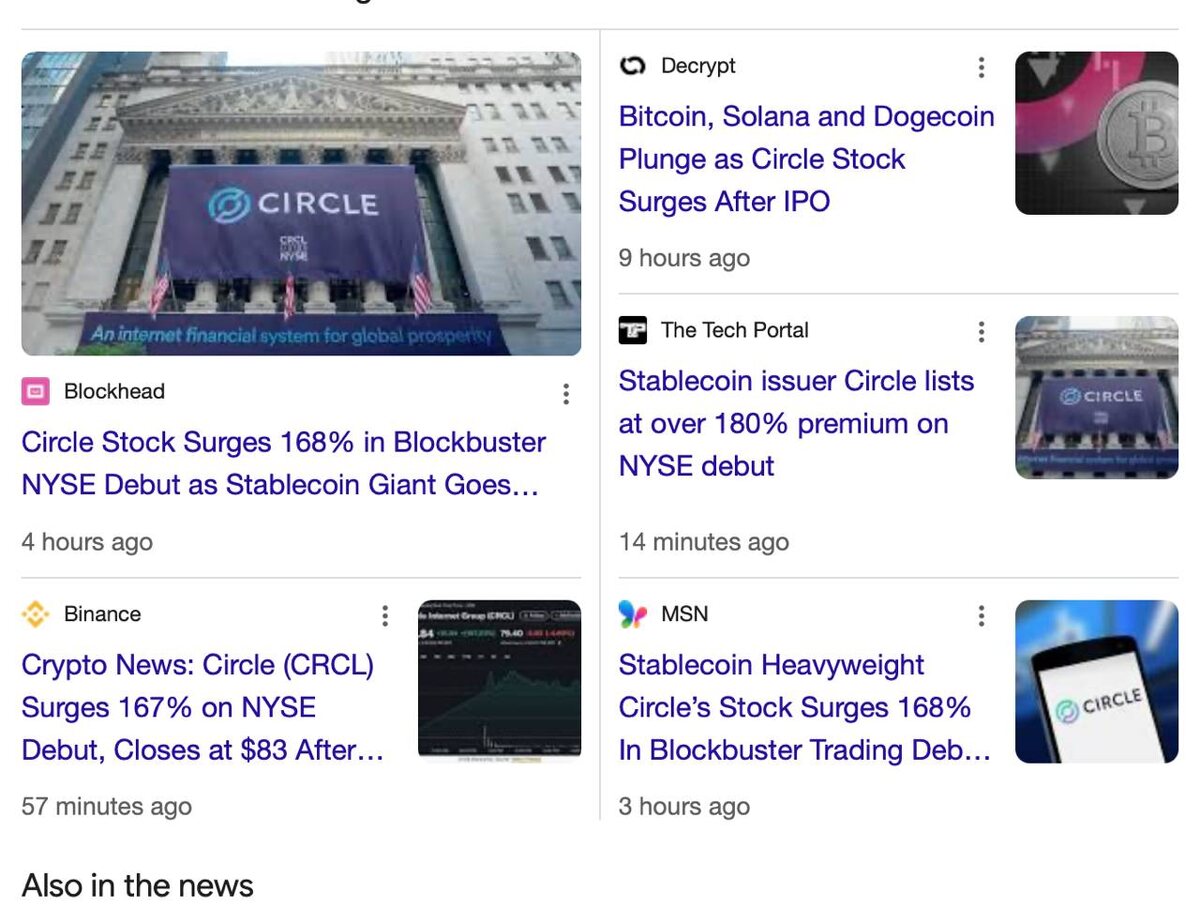
Task: Click the Binance source name
Action: pos(102,614)
